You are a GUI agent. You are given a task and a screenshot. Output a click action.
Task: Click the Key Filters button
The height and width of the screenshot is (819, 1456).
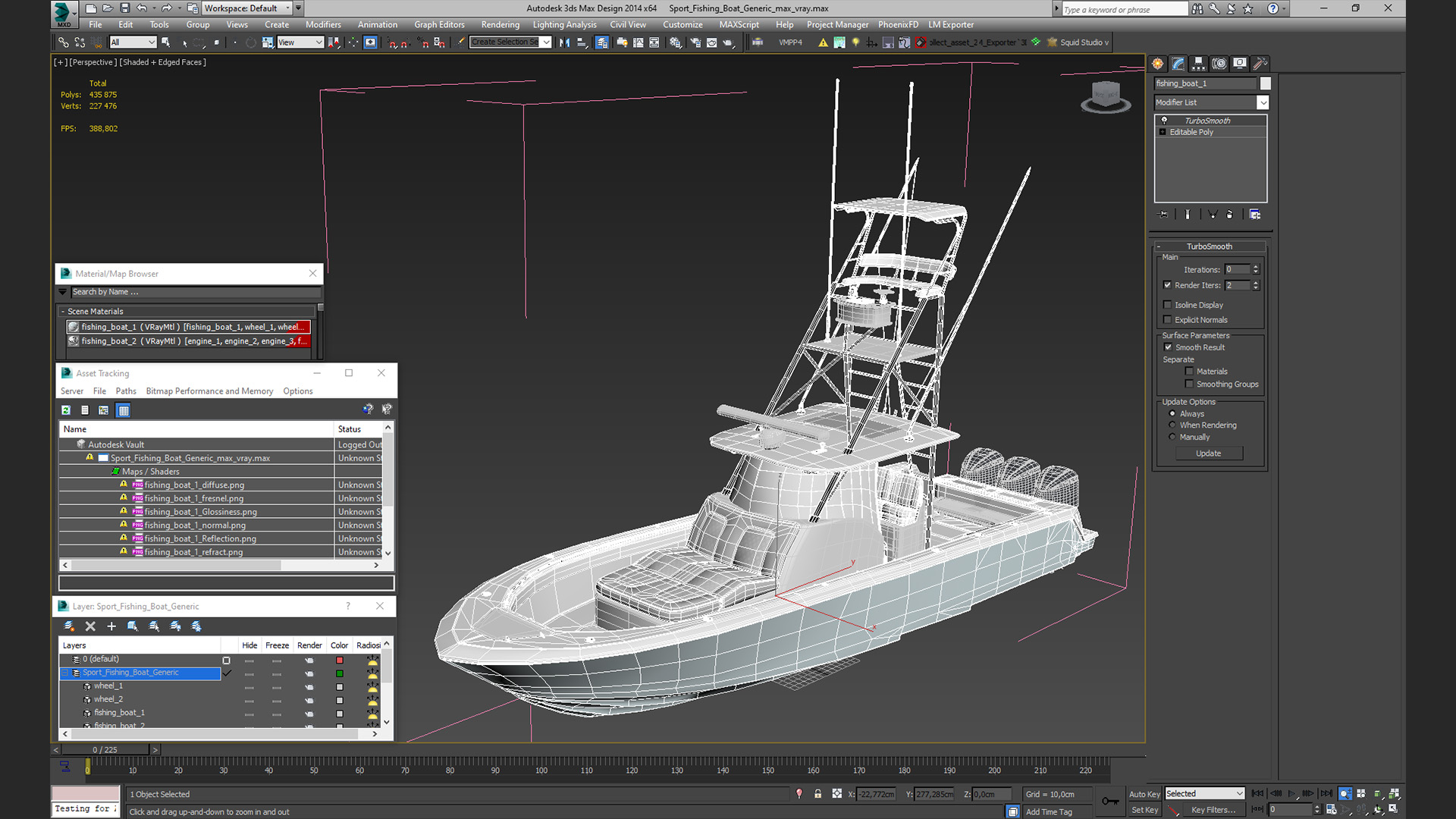tap(1213, 810)
